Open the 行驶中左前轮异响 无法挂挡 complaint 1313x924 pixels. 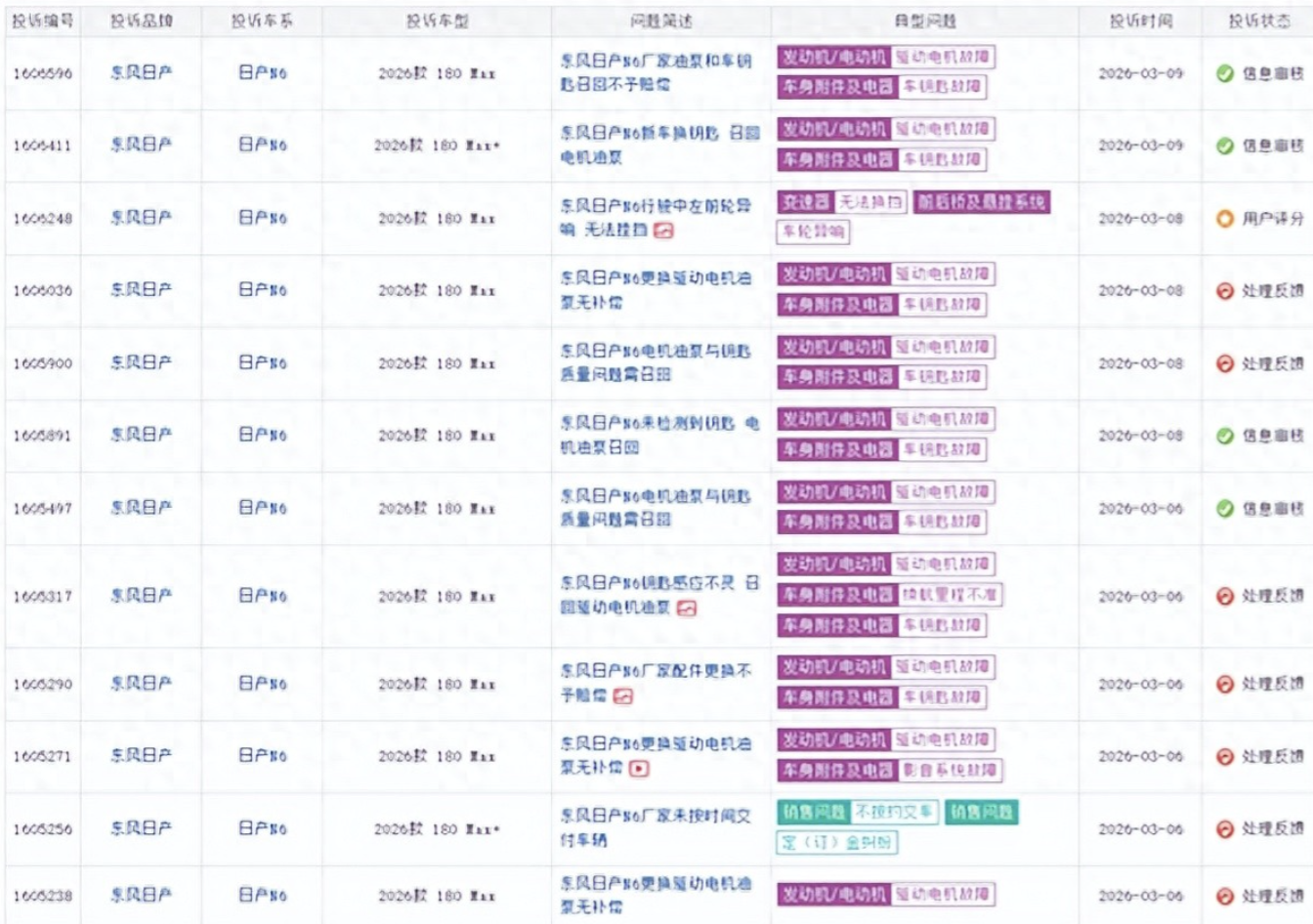click(x=656, y=218)
